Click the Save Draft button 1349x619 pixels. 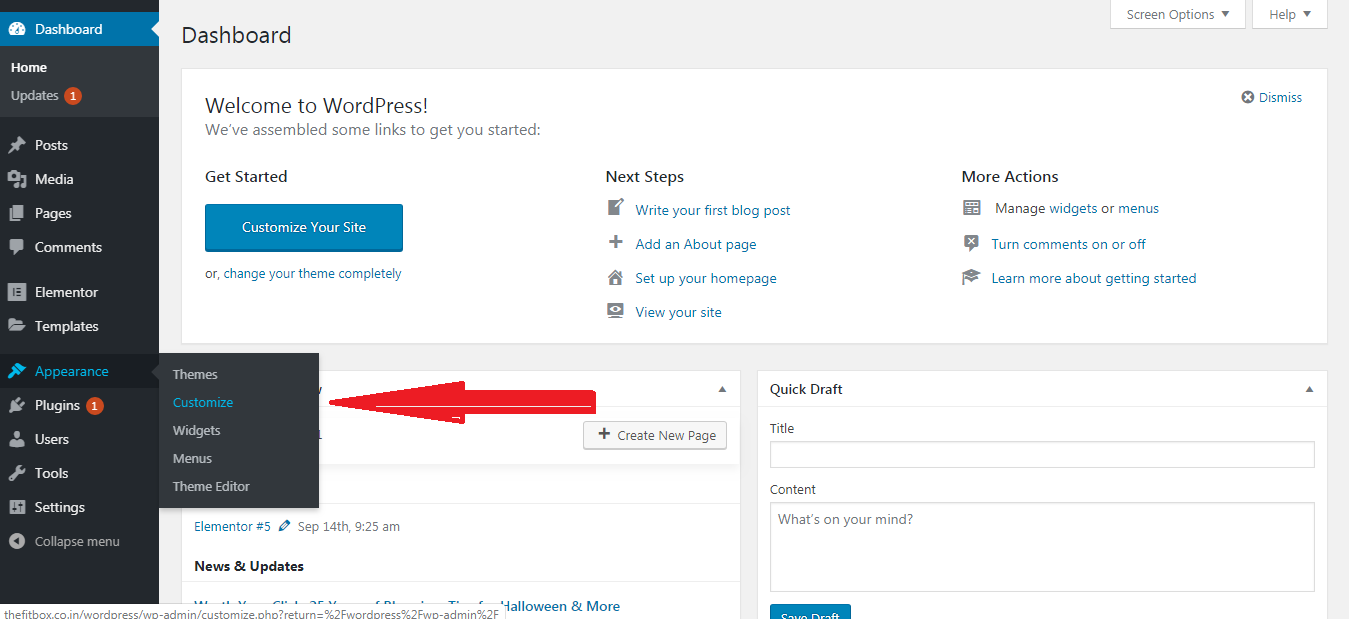[810, 612]
